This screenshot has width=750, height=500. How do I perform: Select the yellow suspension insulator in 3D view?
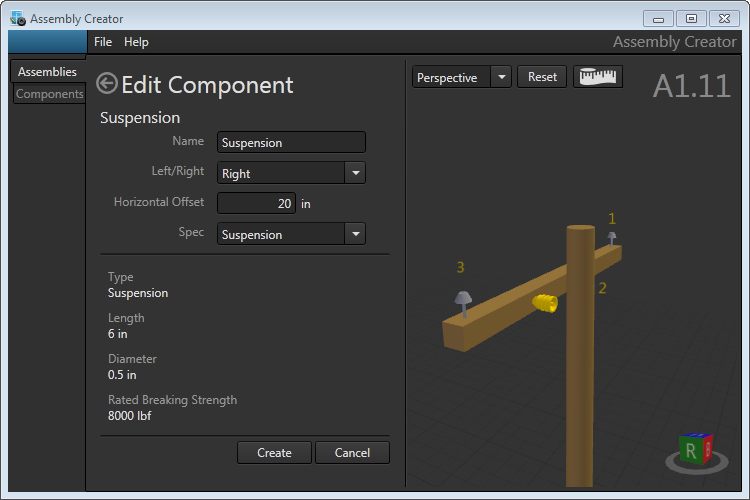coord(544,304)
